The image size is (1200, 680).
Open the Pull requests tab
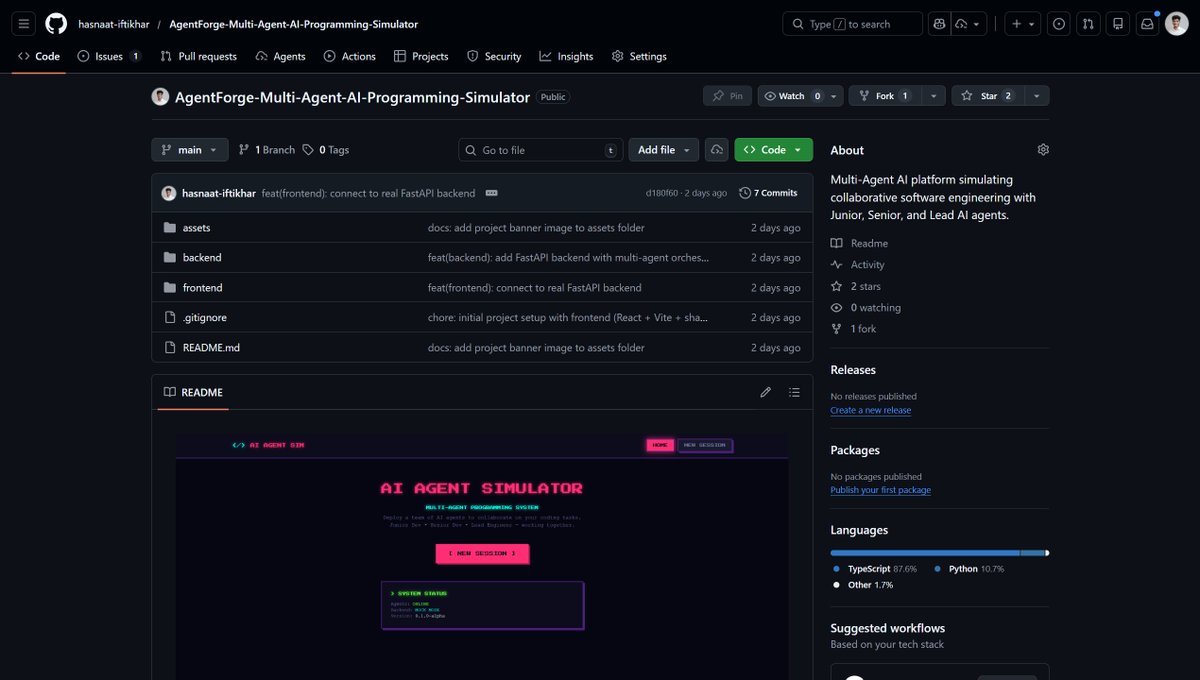pyautogui.click(x=198, y=56)
